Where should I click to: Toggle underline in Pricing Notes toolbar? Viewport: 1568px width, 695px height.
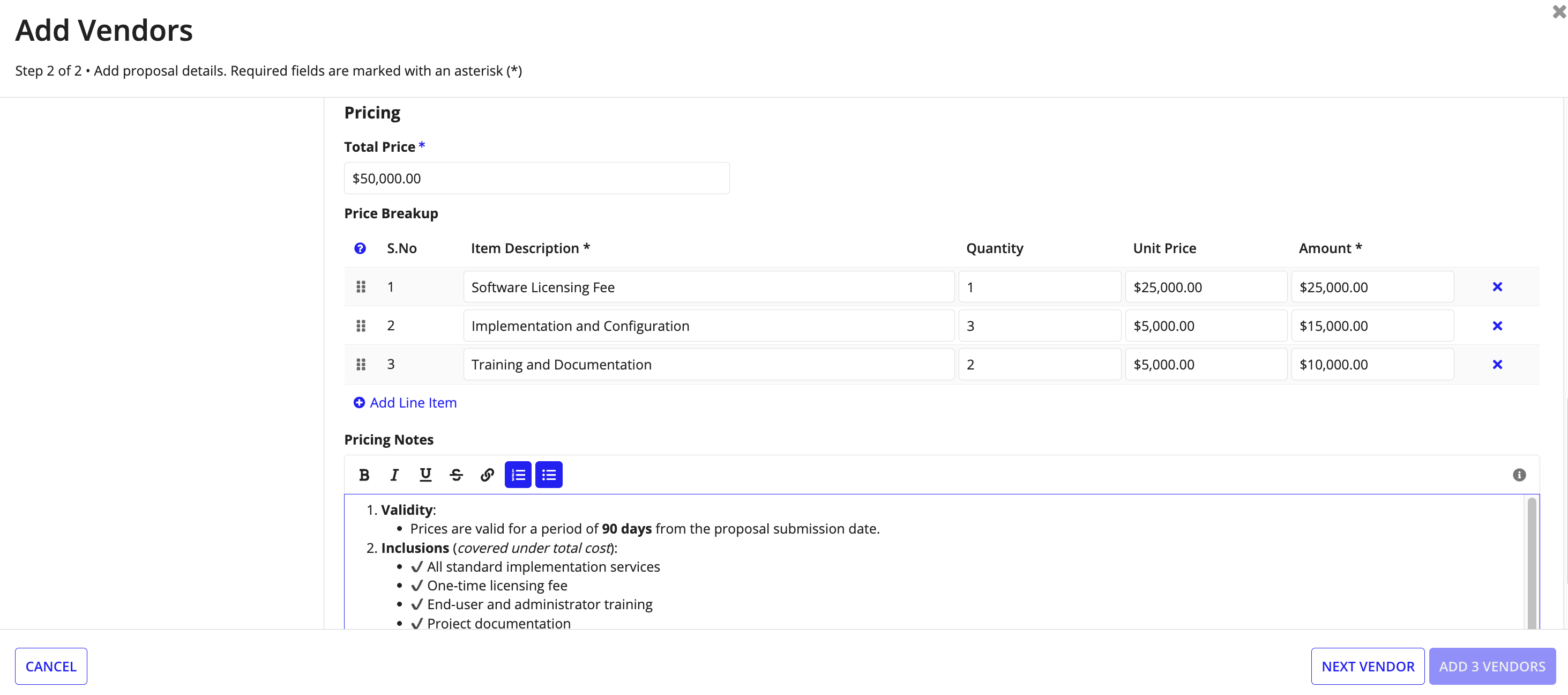pyautogui.click(x=425, y=475)
